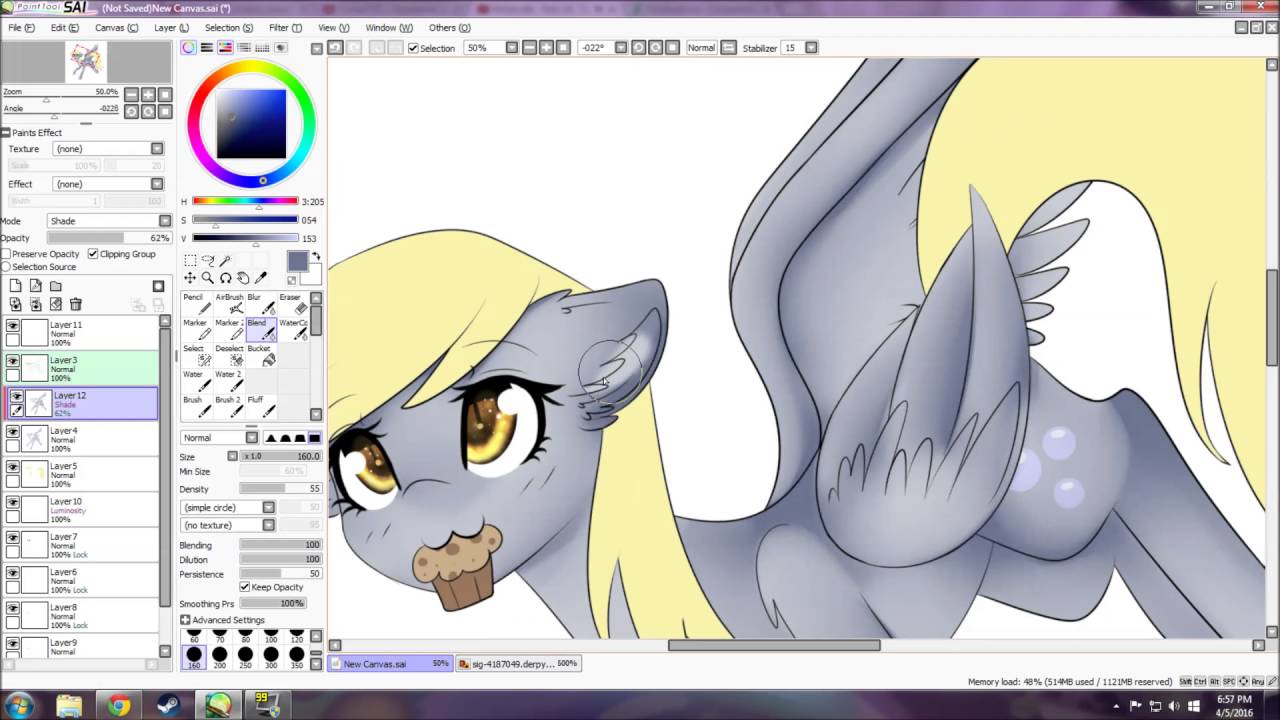Screen dimensions: 1280x720
Task: Select the Blur tool
Action: click(261, 304)
